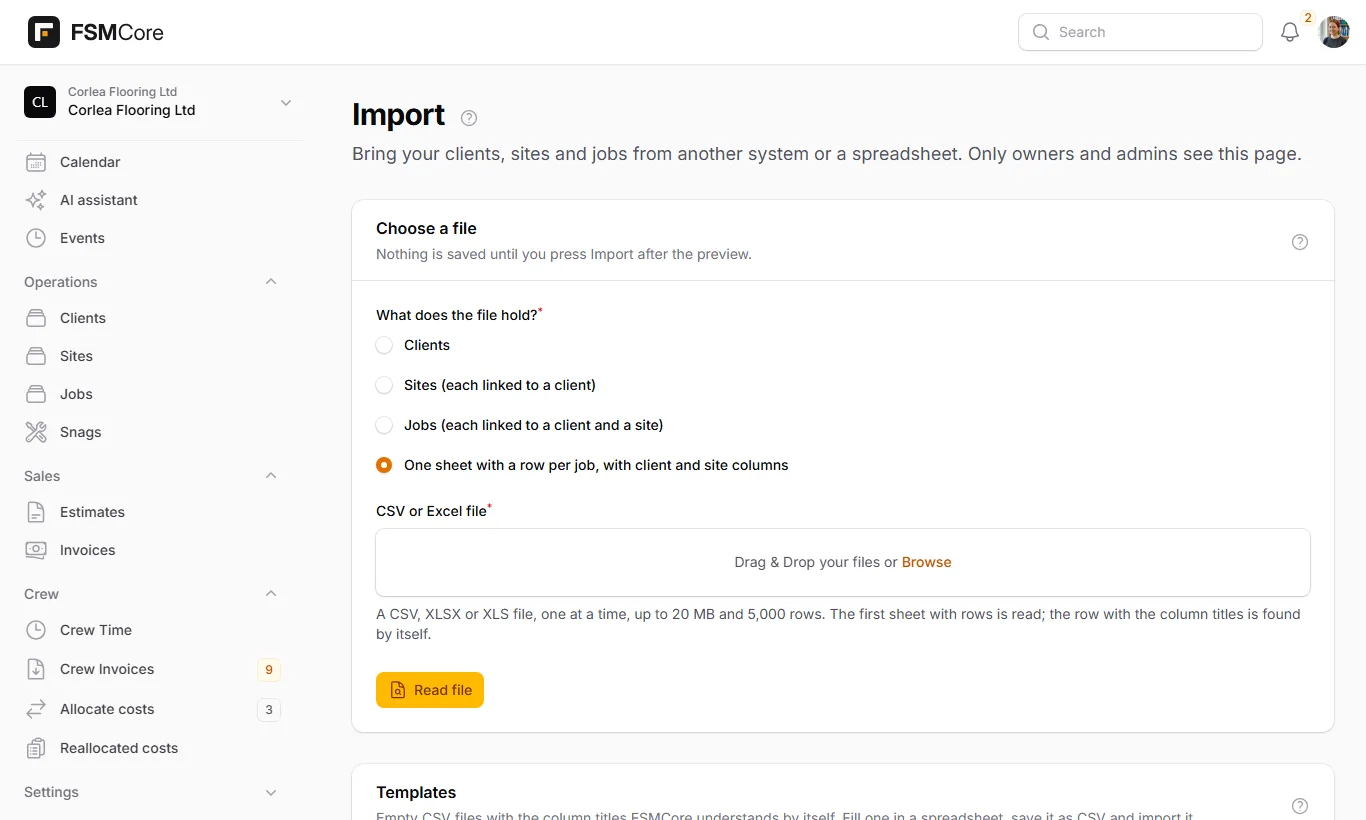The image size is (1366, 820).
Task: Collapse the Operations section
Action: pyautogui.click(x=271, y=282)
